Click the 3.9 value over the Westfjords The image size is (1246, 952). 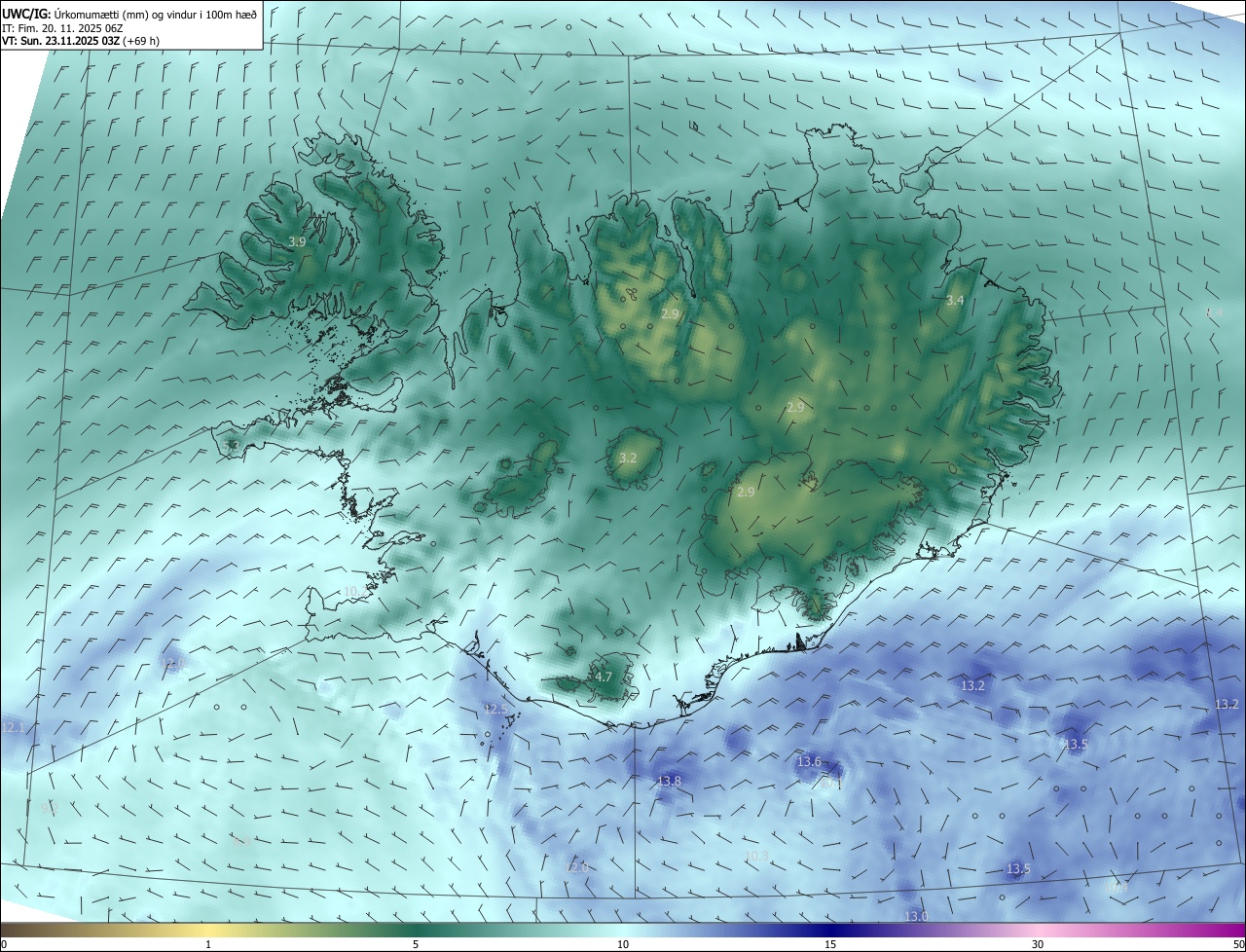298,241
